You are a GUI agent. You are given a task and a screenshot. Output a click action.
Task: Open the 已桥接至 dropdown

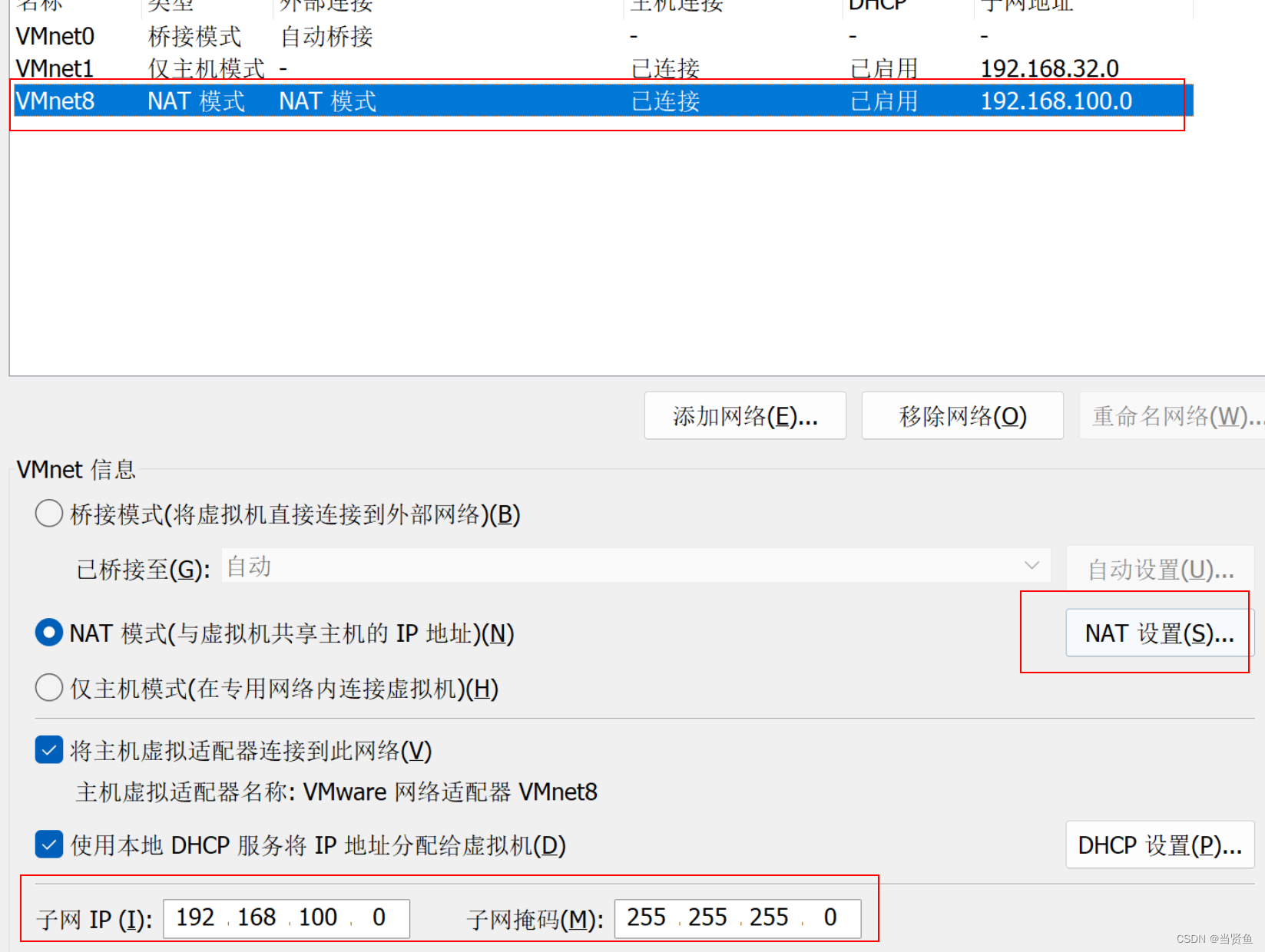[x=1031, y=566]
